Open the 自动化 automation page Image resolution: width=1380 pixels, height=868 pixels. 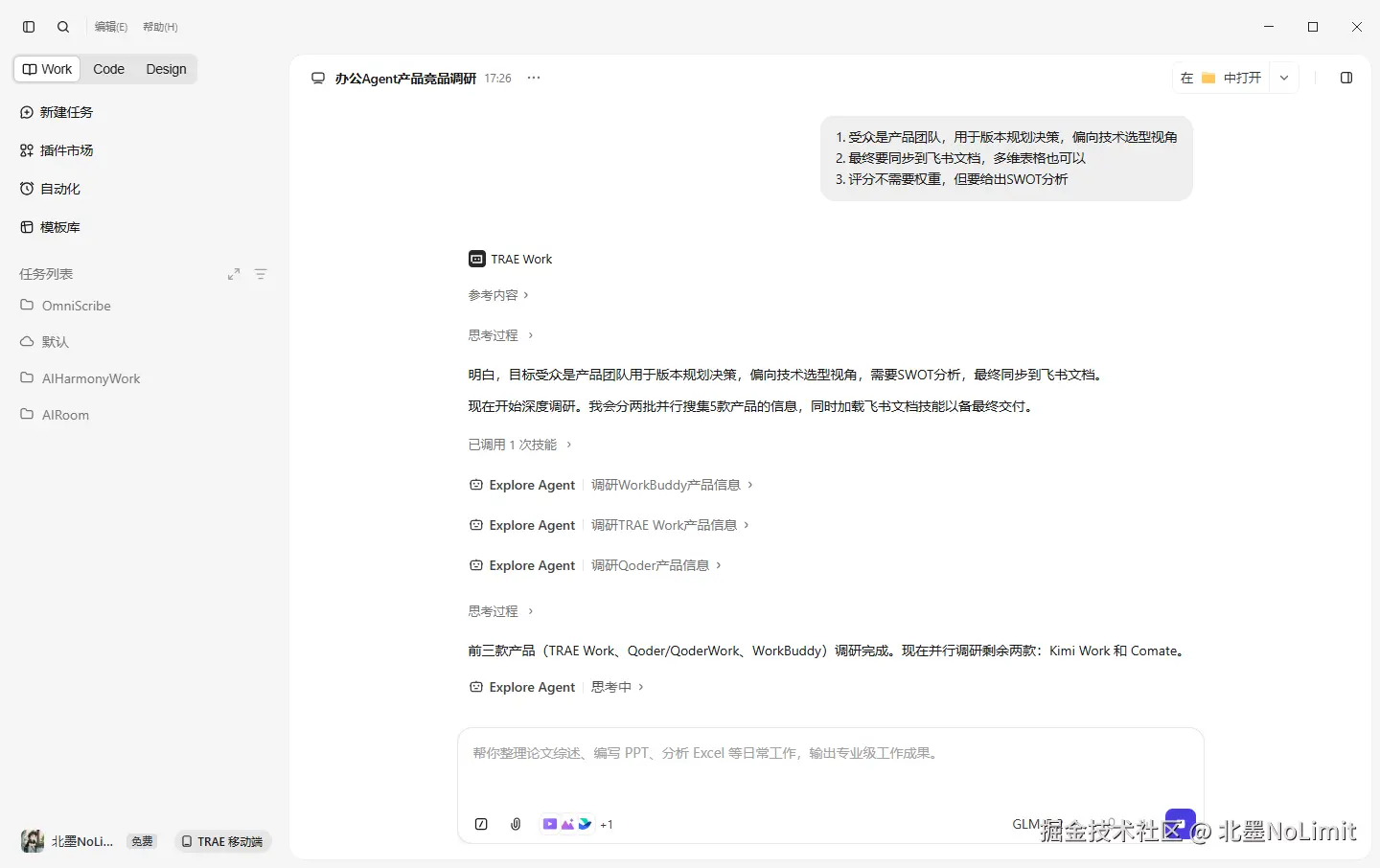click(50, 189)
